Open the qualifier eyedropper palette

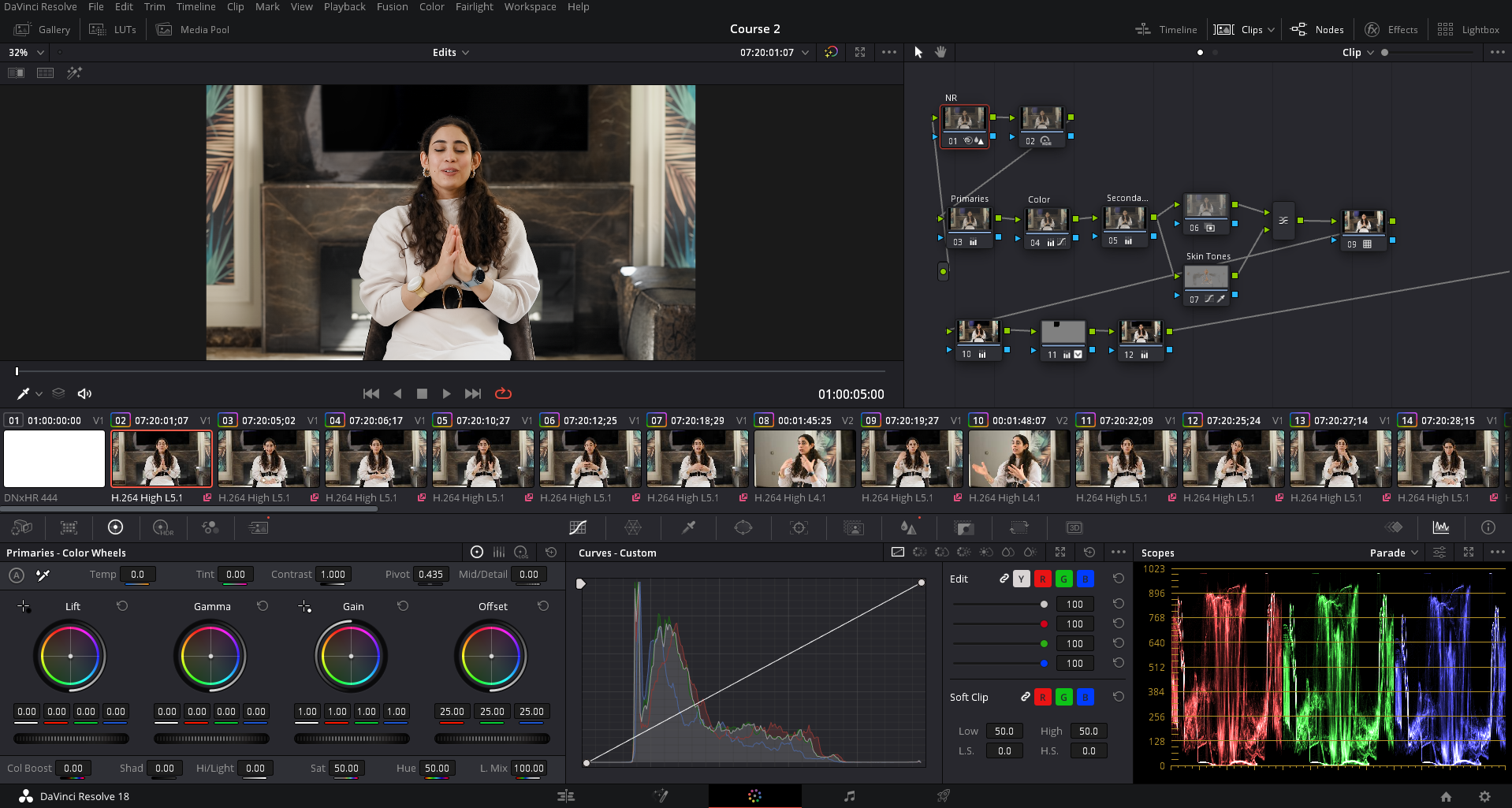tap(688, 527)
